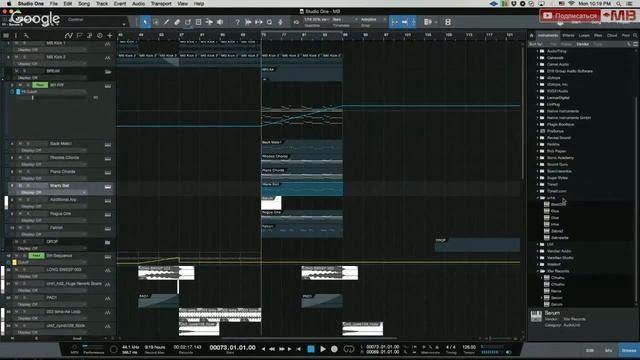Expand the Cakewalk vendor folder
This screenshot has width=640, height=360.
pyautogui.click(x=538, y=58)
